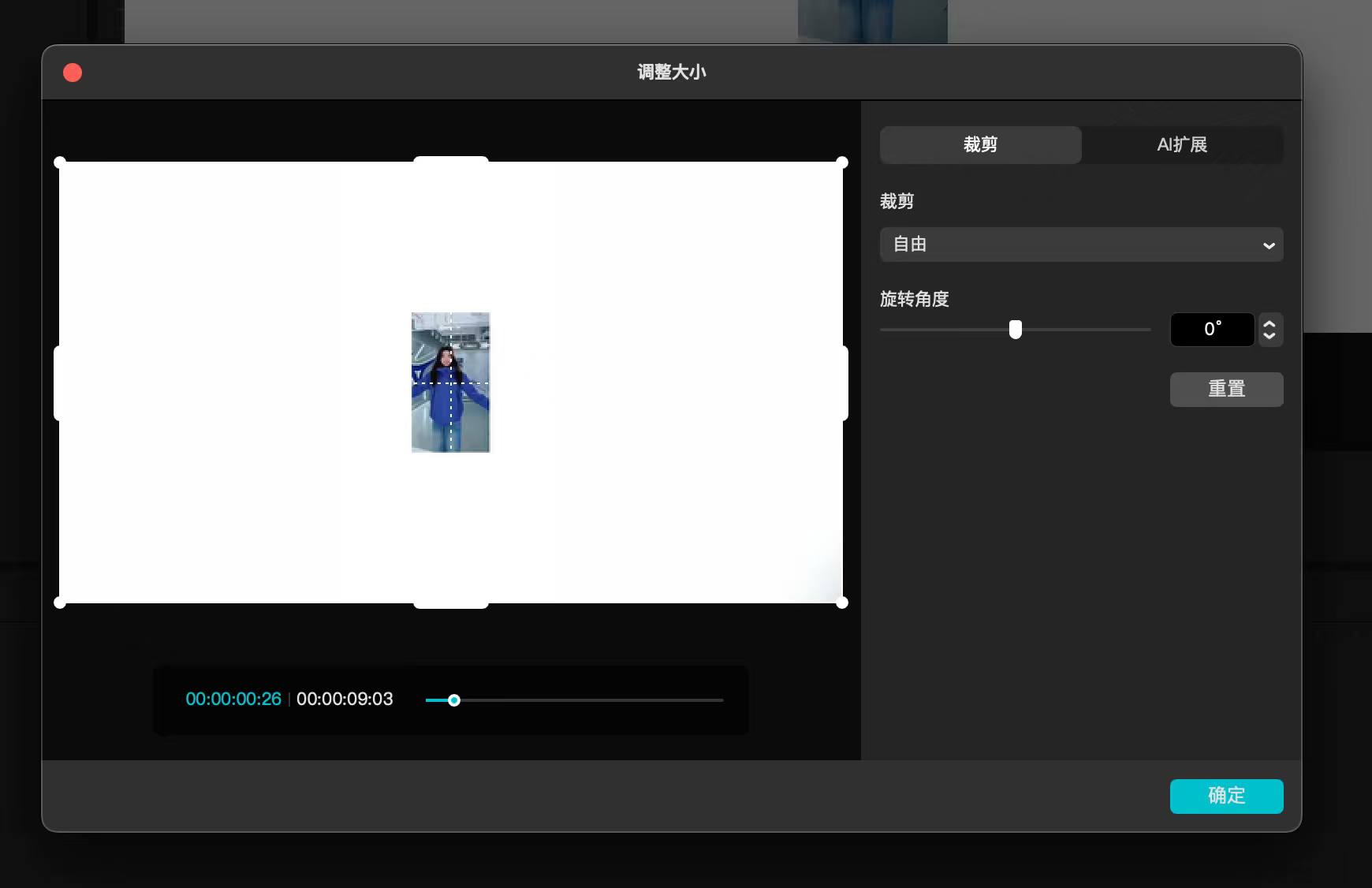Click the bottom edge crop handle

(x=451, y=604)
